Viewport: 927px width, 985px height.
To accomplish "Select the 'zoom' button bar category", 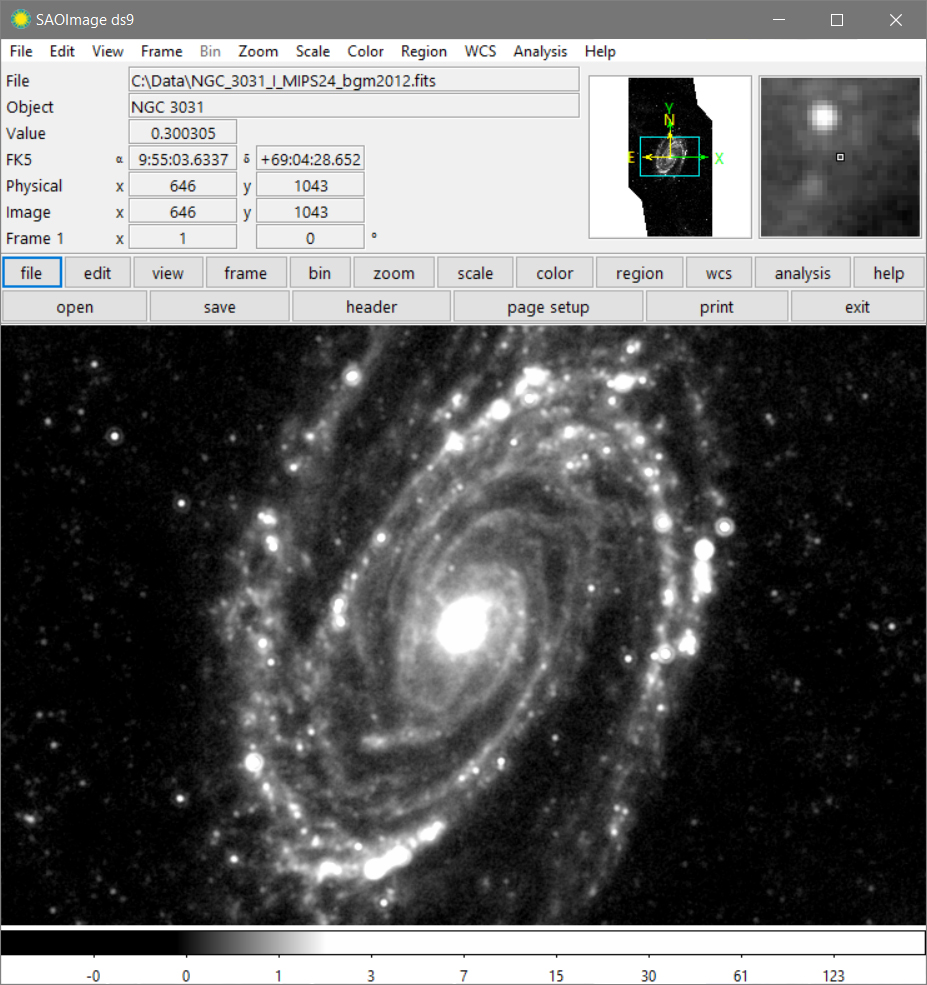I will point(394,273).
